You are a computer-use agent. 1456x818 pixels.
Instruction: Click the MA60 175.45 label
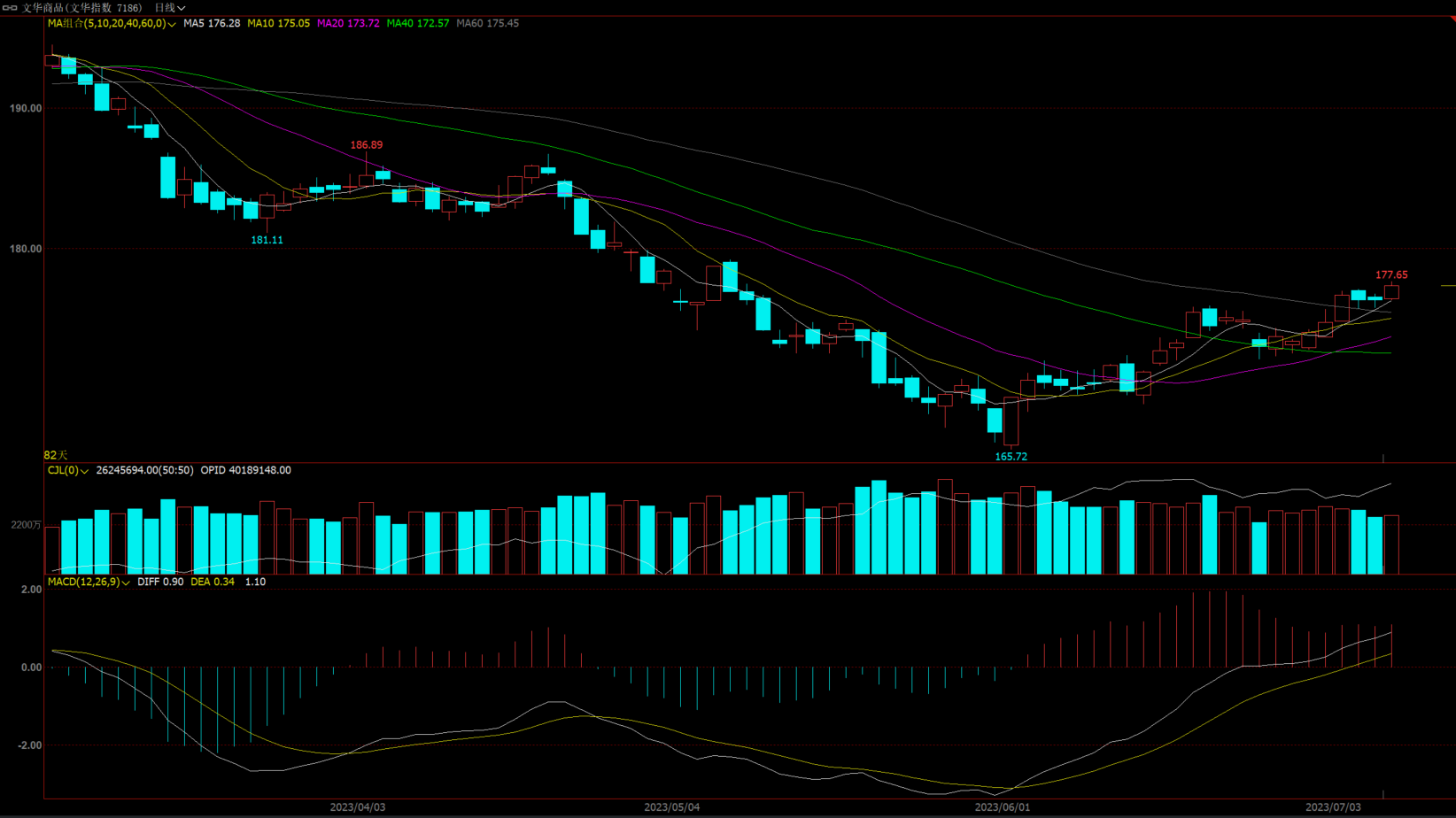488,24
